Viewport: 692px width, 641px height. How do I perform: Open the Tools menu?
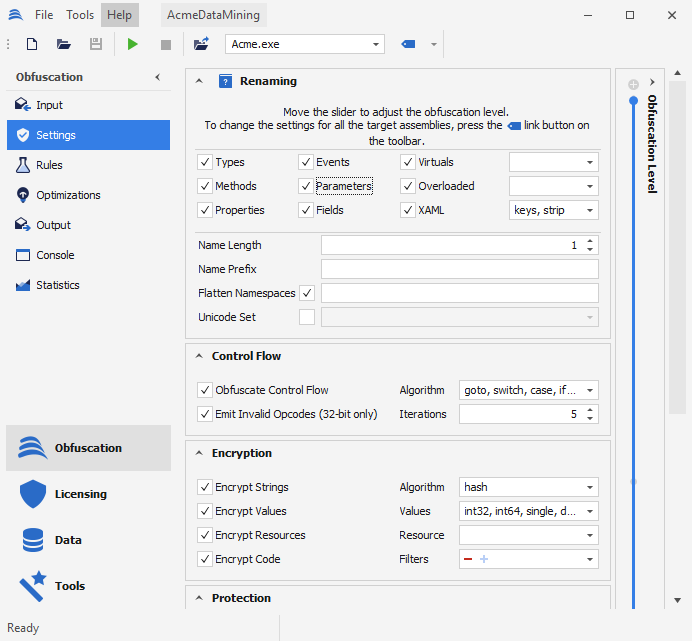coord(80,15)
